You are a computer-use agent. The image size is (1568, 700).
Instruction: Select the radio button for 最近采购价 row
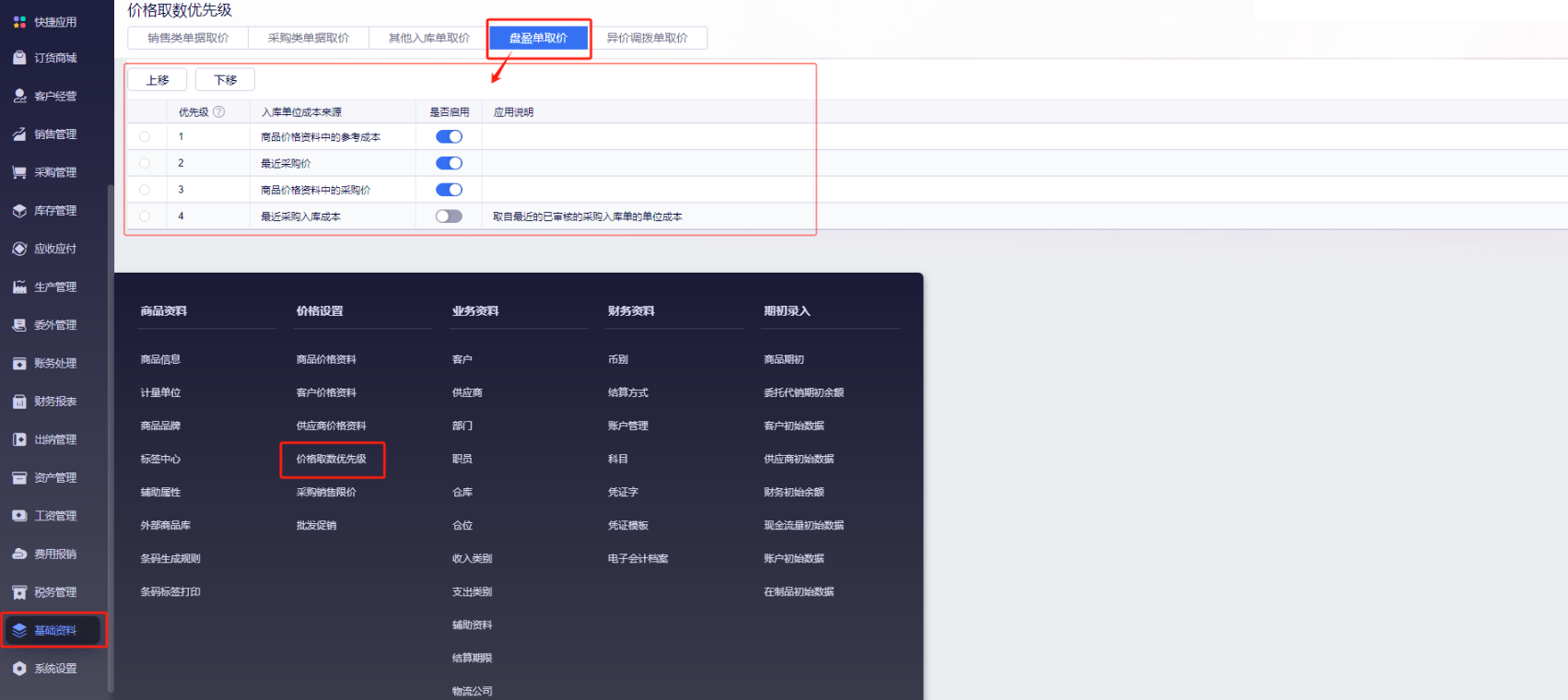pyautogui.click(x=145, y=163)
